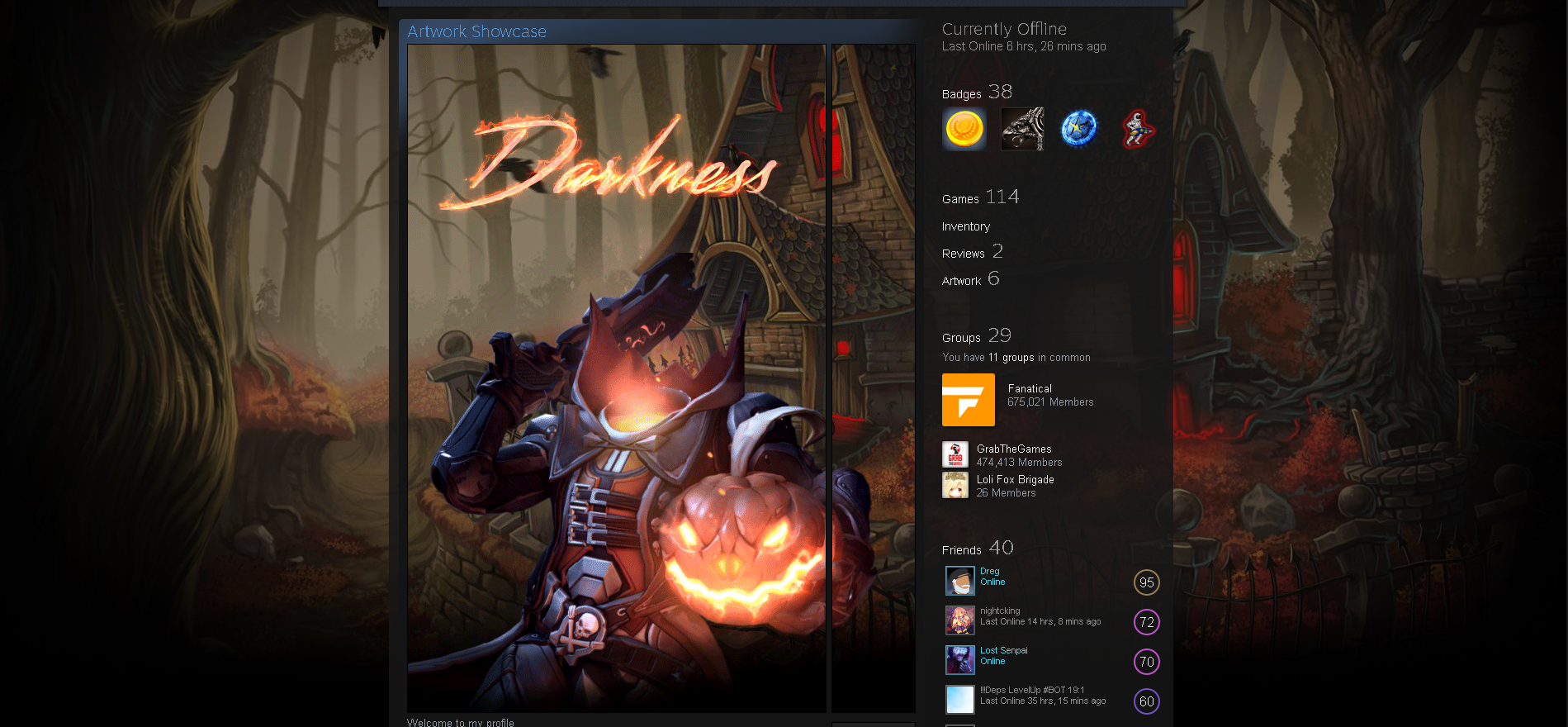Click the Loli Fox Brigade group avatar
Image resolution: width=1568 pixels, height=727 pixels.
tap(955, 485)
